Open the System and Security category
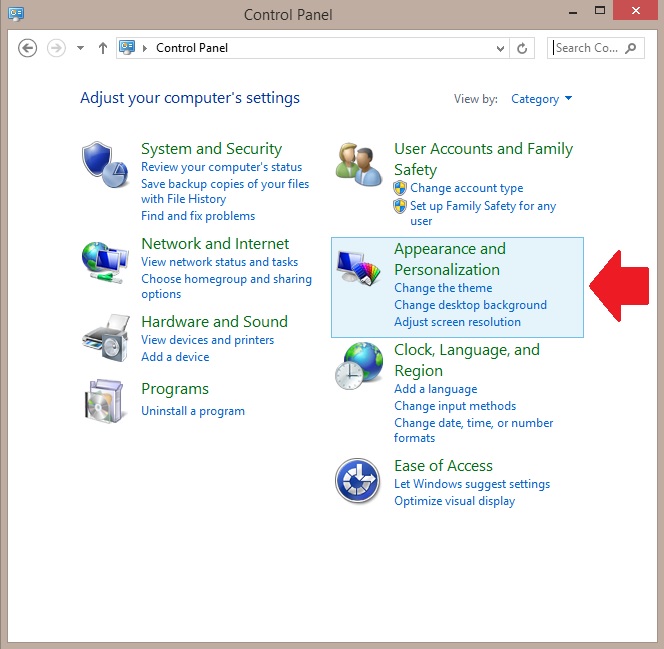 [211, 149]
